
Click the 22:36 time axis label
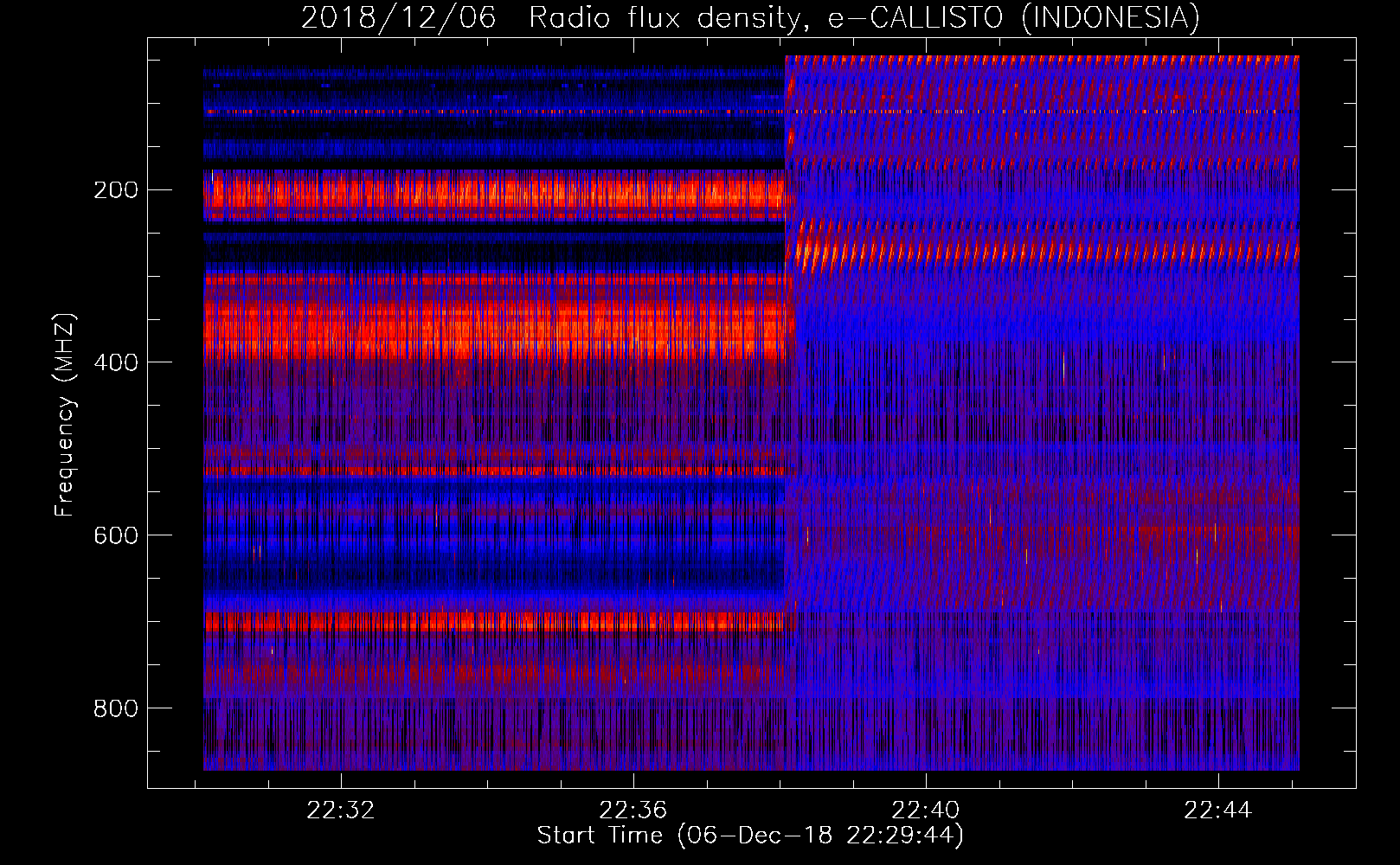[x=633, y=810]
